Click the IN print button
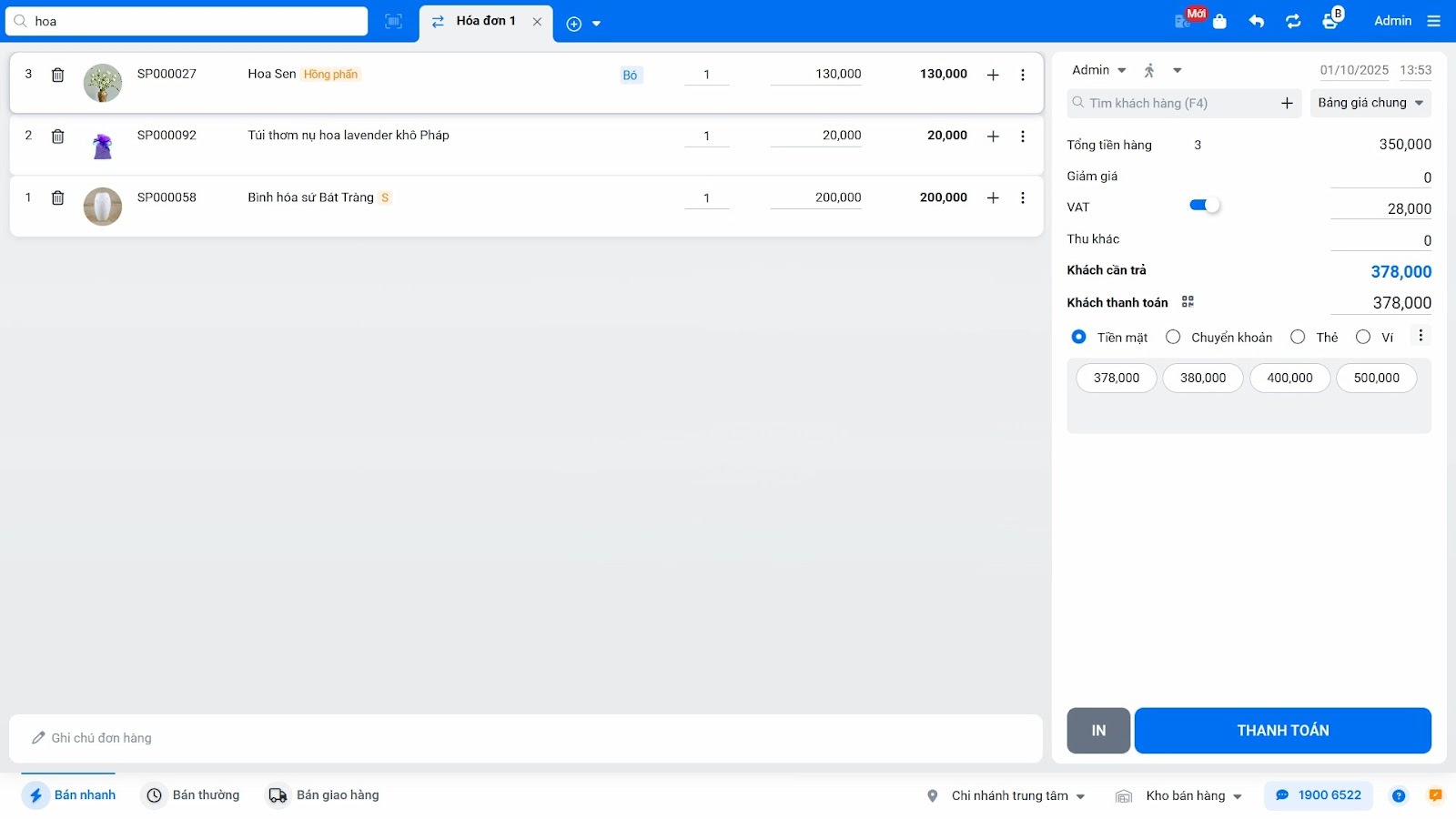 [1098, 731]
